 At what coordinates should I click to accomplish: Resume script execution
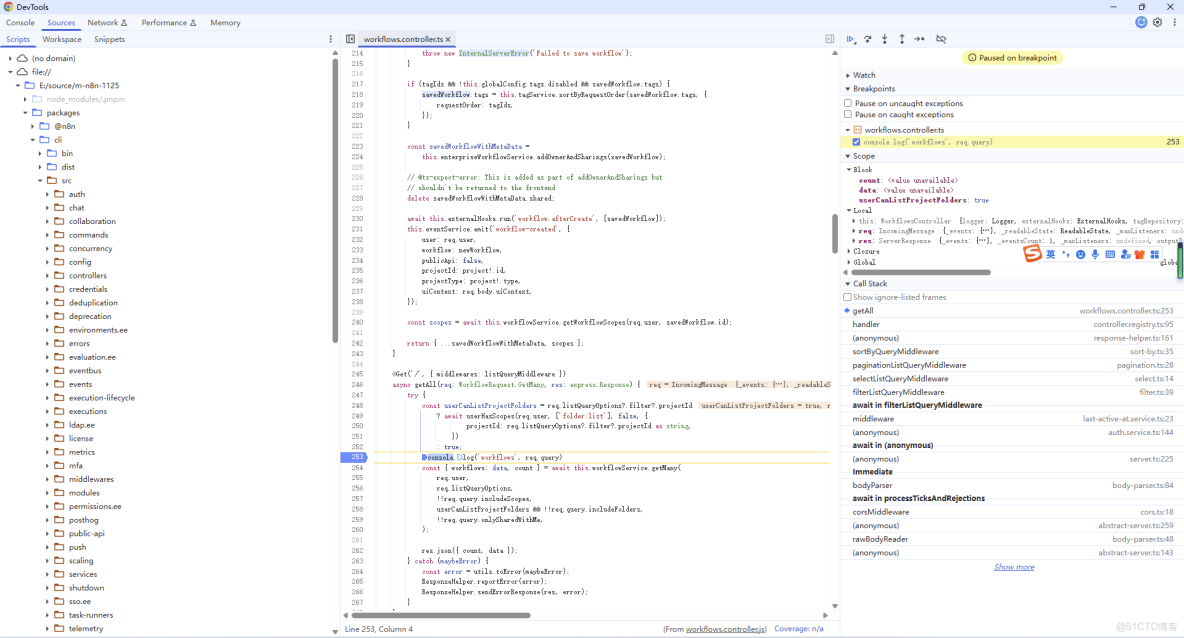[x=851, y=39]
